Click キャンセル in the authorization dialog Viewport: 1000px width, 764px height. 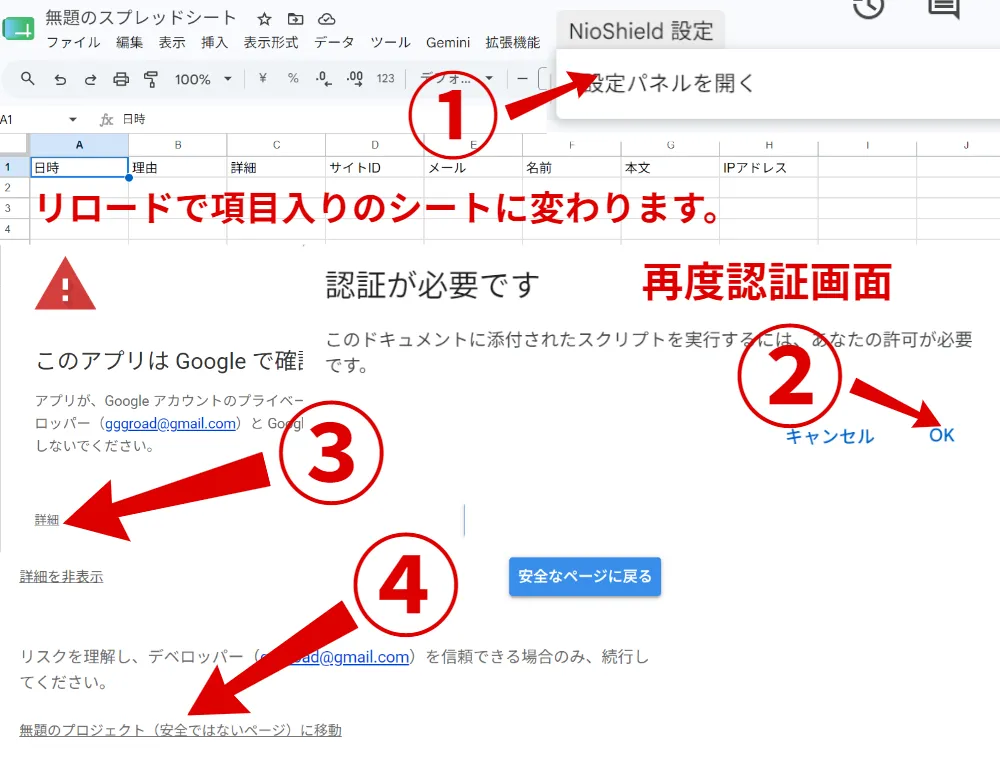[x=830, y=436]
